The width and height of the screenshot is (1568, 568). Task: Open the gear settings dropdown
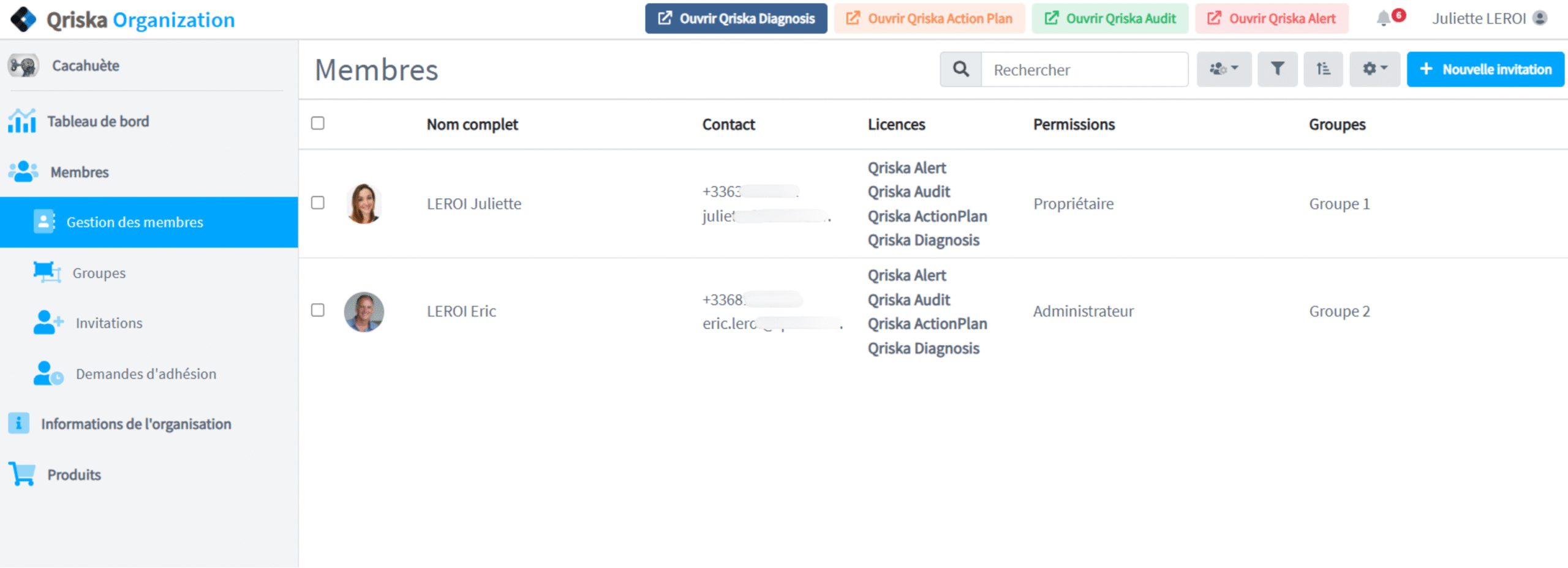(1374, 69)
